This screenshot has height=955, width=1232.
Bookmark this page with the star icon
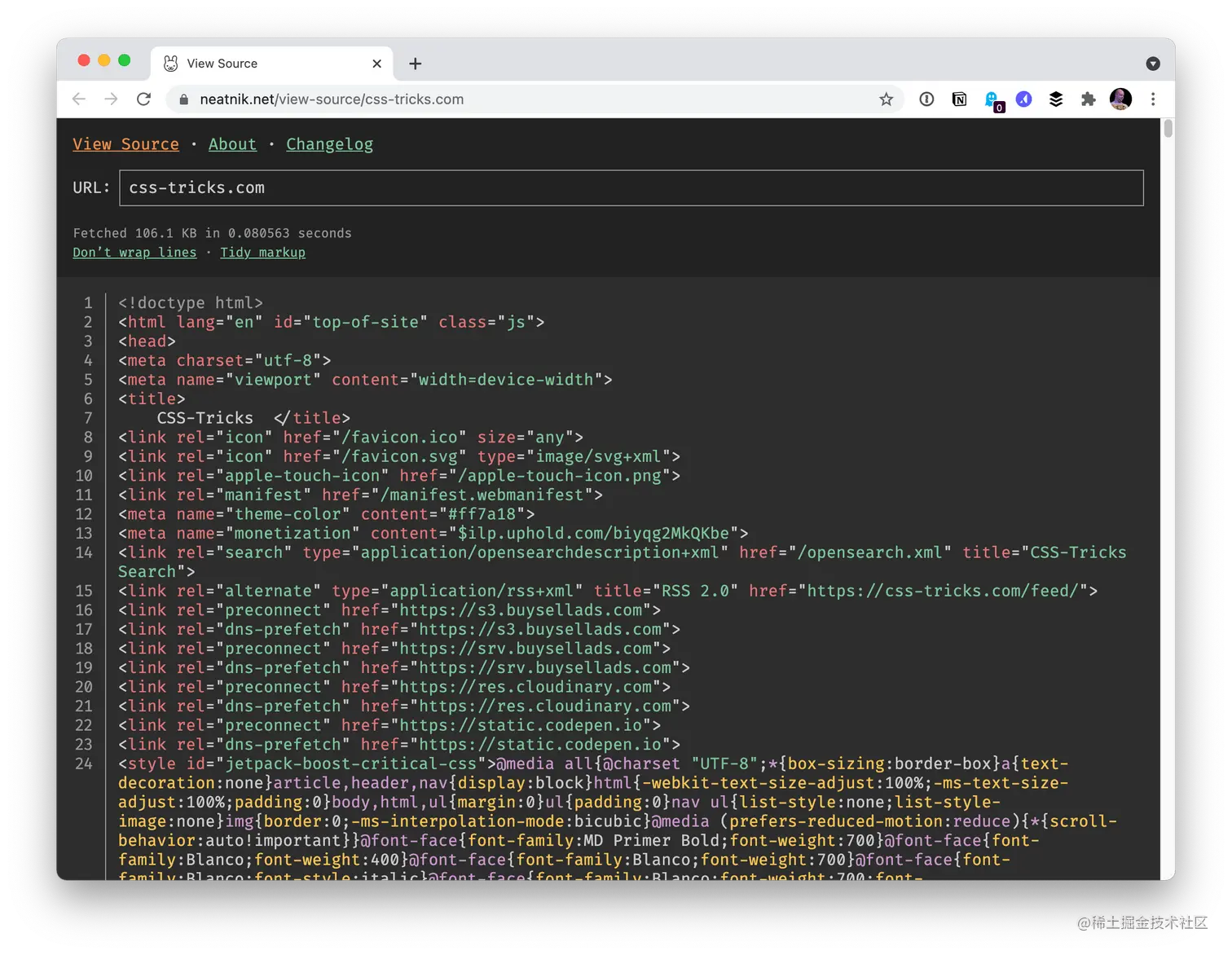pos(887,99)
